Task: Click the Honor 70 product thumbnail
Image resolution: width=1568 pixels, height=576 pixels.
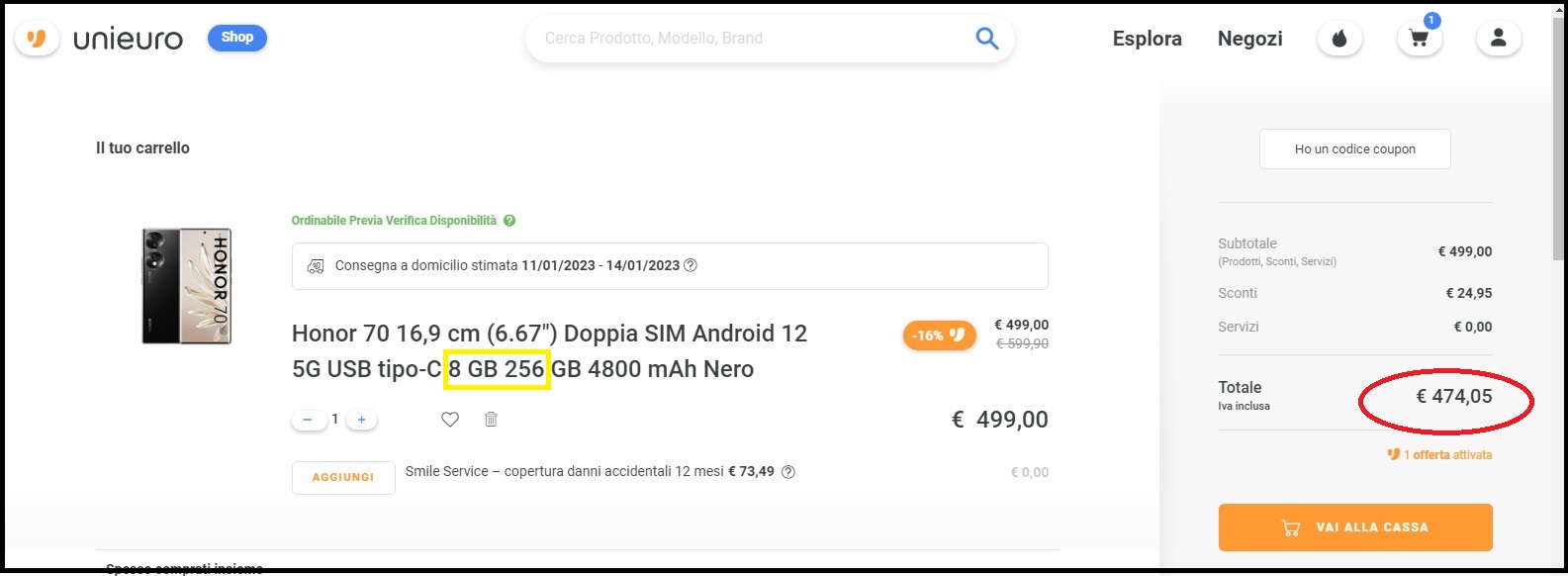Action: (187, 286)
